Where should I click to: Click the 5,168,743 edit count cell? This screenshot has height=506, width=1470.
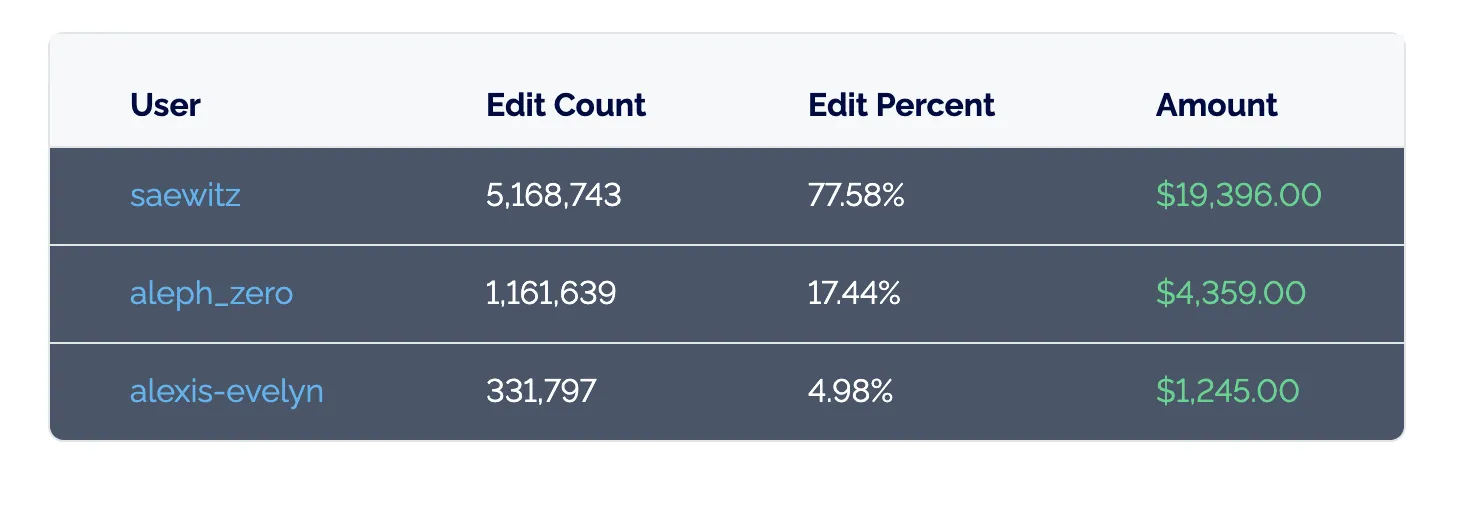[553, 195]
